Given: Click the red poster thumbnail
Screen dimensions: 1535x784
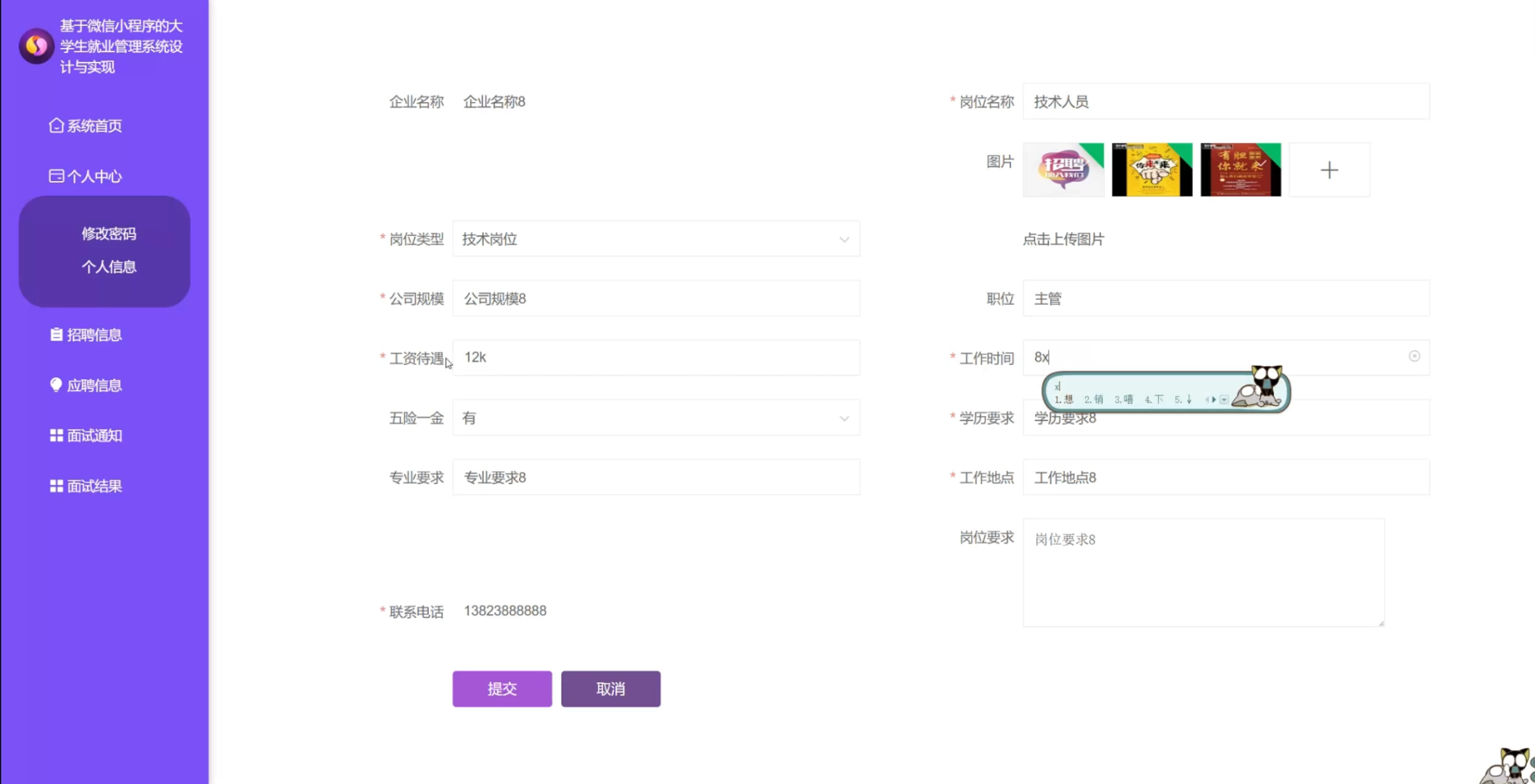Looking at the screenshot, I should tap(1241, 170).
